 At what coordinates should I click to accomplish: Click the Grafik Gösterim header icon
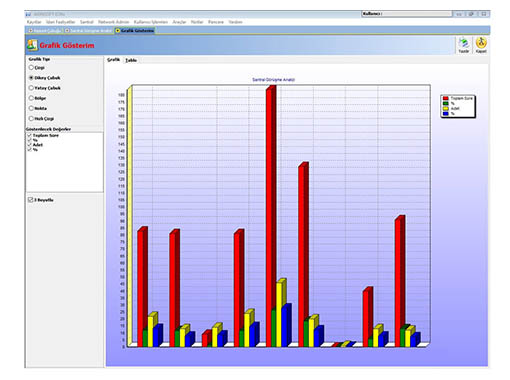tap(32, 45)
